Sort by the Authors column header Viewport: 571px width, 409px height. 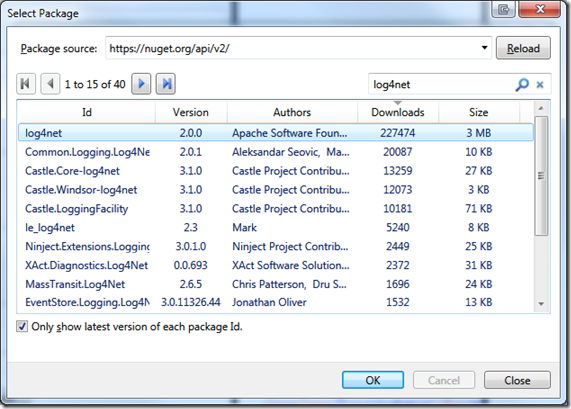click(x=292, y=112)
